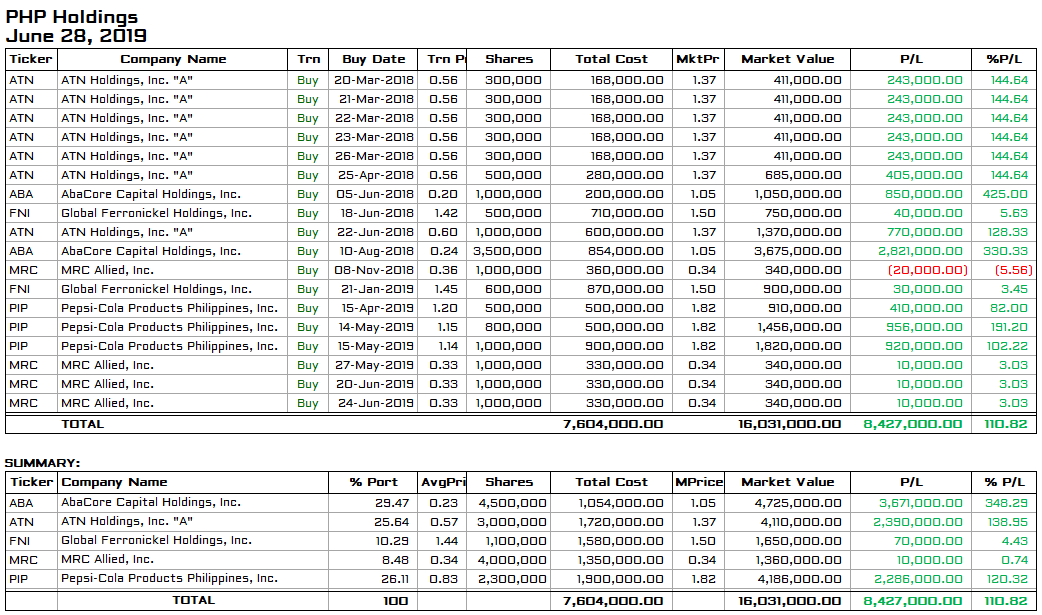The height and width of the screenshot is (615, 1042).
Task: Click the '348.29' summary percent gain
Action: coord(1006,503)
